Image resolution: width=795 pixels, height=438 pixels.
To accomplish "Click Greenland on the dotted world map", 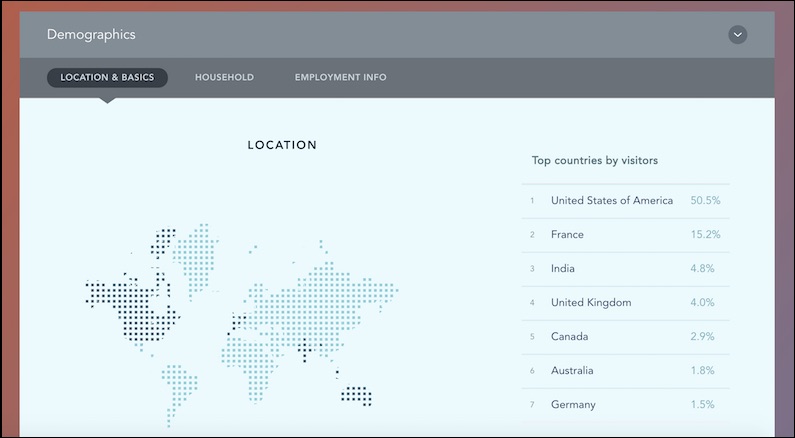I will tap(195, 250).
